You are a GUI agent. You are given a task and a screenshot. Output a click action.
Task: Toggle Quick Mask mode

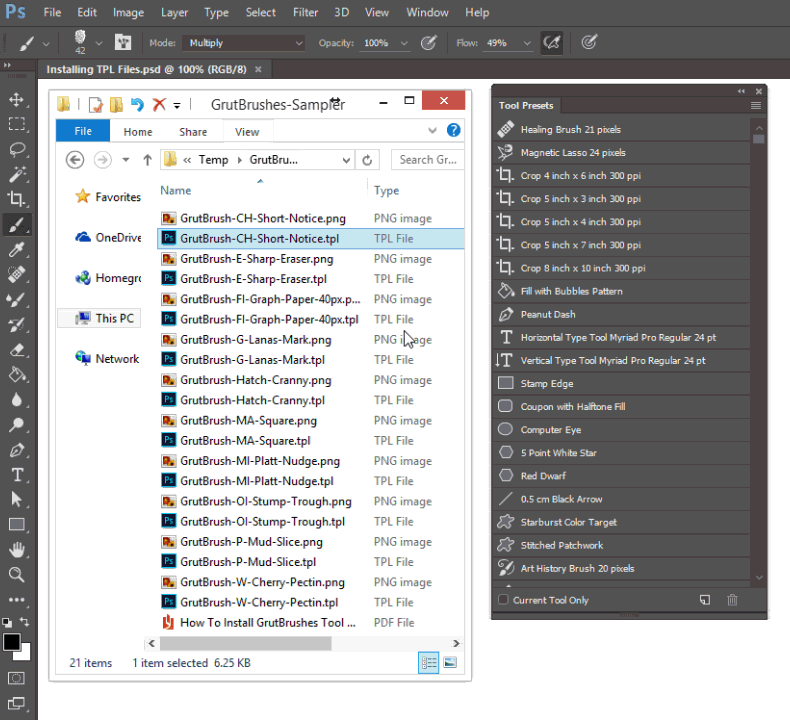coord(16,678)
